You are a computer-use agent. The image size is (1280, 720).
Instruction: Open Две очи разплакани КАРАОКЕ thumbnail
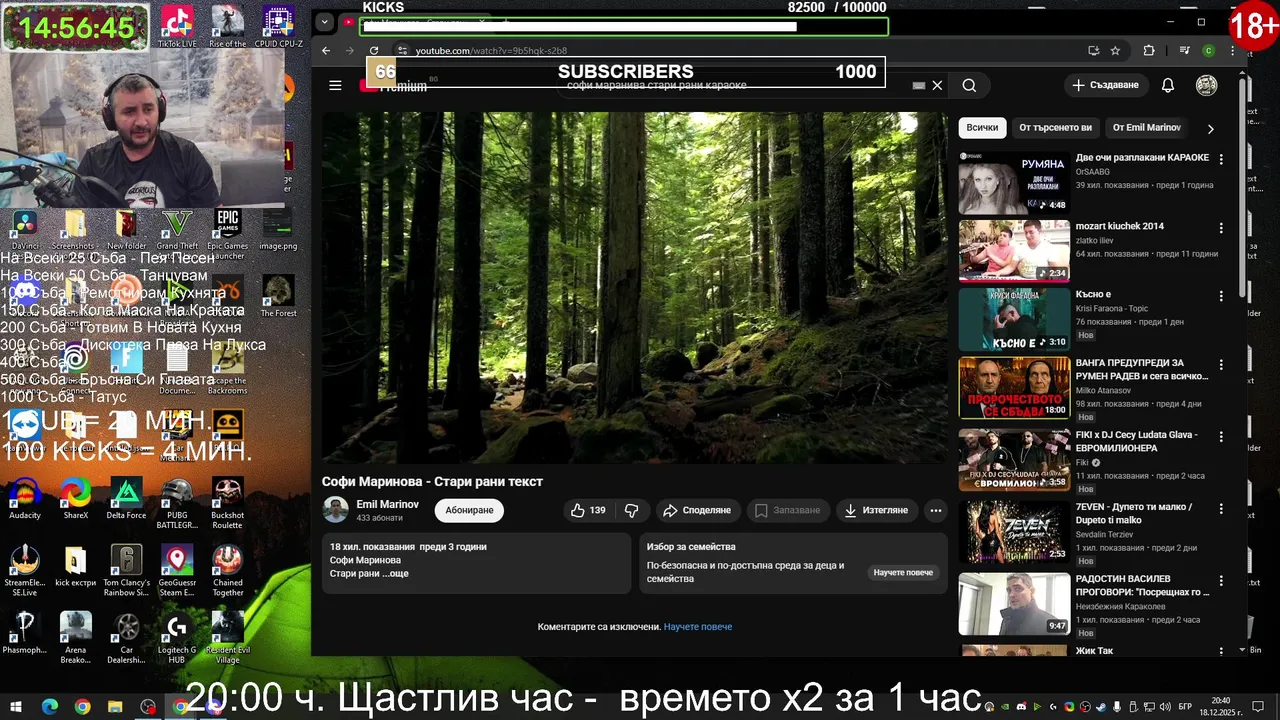pyautogui.click(x=1014, y=183)
